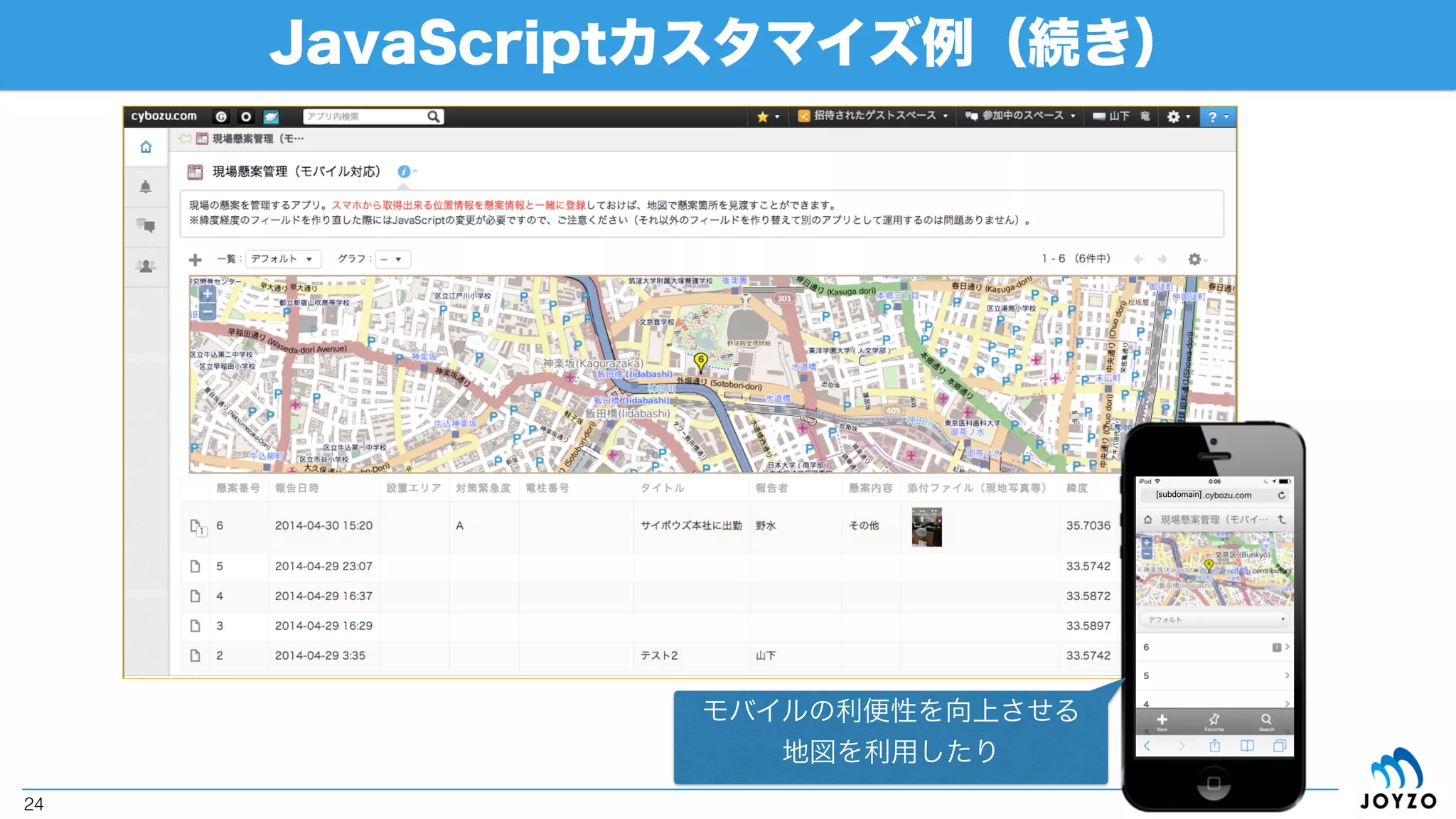Click the yellow map marker numbered 6
Viewport: 1456px width, 819px height.
[x=700, y=361]
